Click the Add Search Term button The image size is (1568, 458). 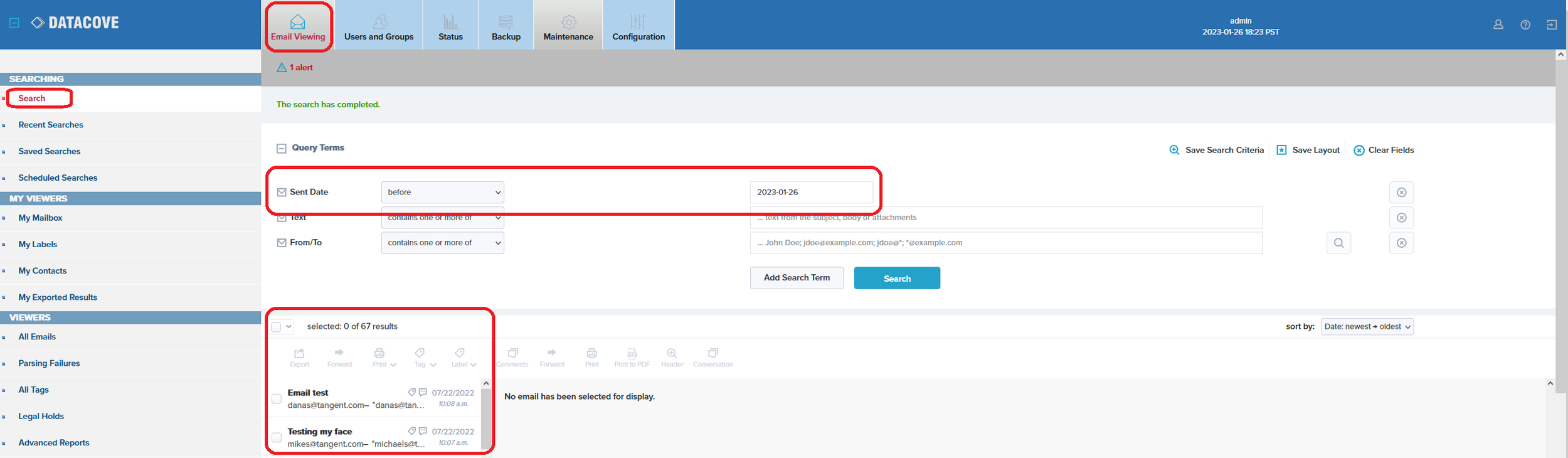(796, 278)
